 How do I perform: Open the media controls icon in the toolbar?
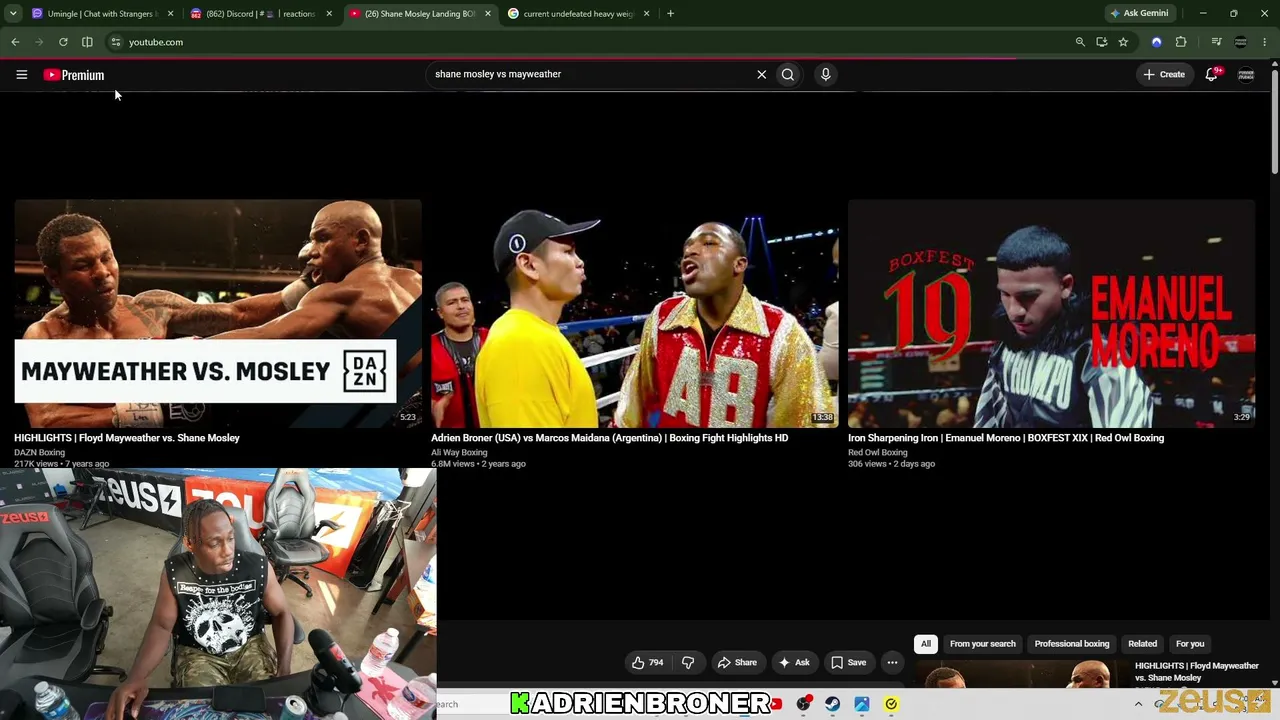(1216, 42)
